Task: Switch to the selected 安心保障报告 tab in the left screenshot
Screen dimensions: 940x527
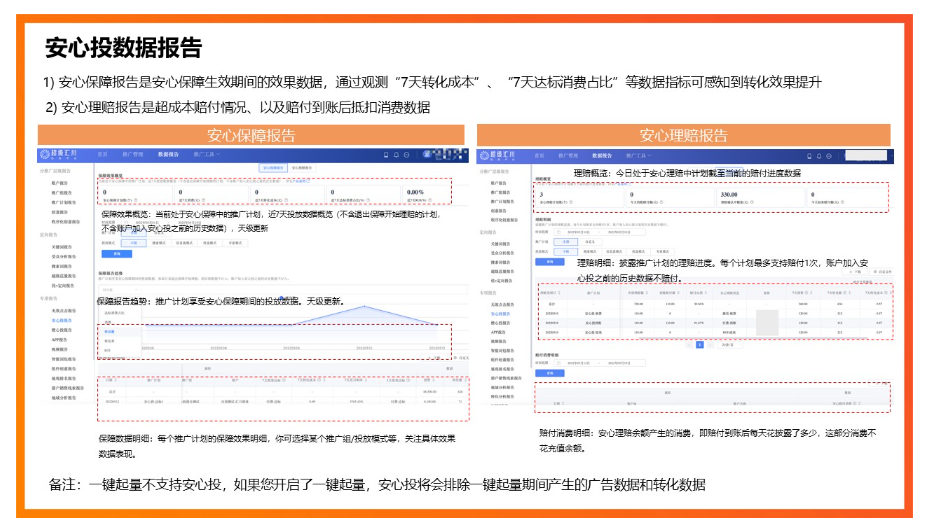Action: point(273,168)
